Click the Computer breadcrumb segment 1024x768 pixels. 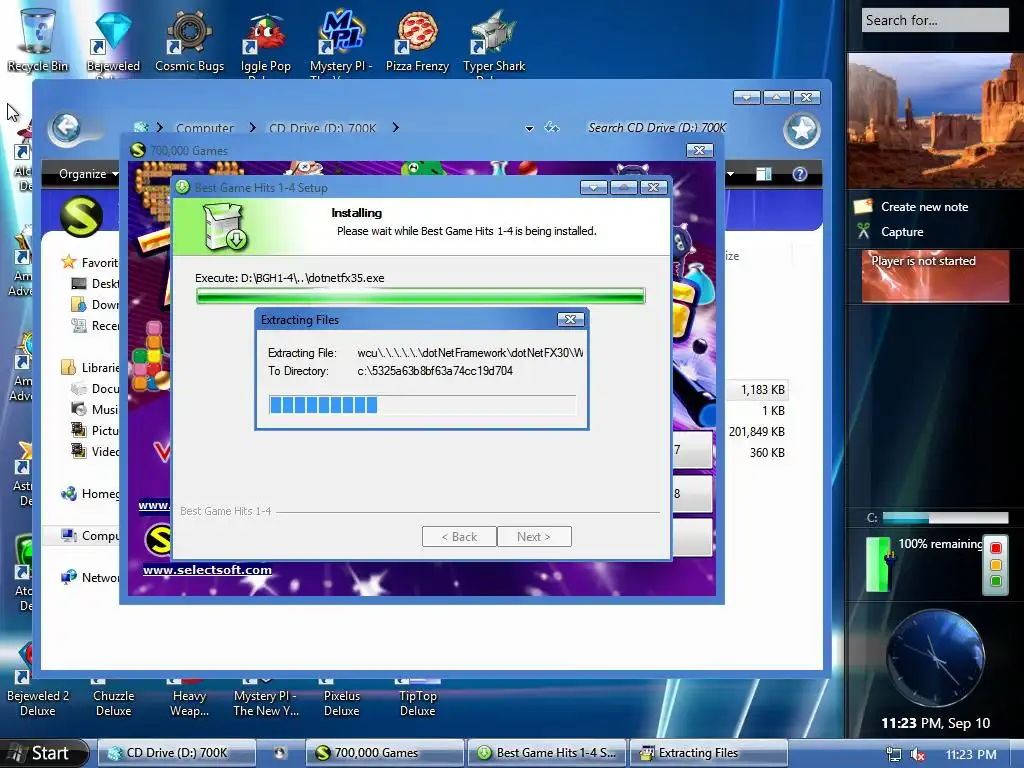point(204,128)
